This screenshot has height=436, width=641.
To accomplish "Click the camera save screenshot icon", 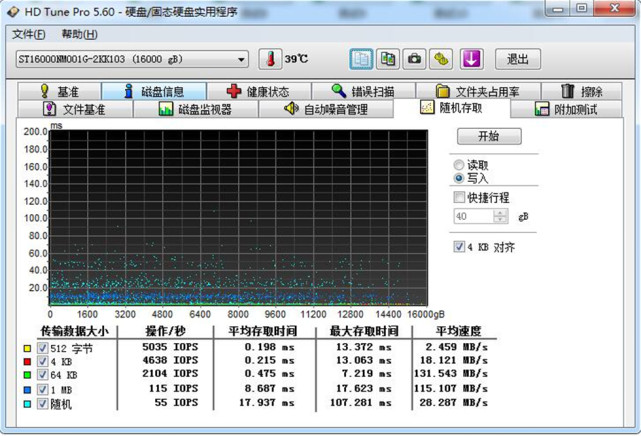I will click(414, 59).
